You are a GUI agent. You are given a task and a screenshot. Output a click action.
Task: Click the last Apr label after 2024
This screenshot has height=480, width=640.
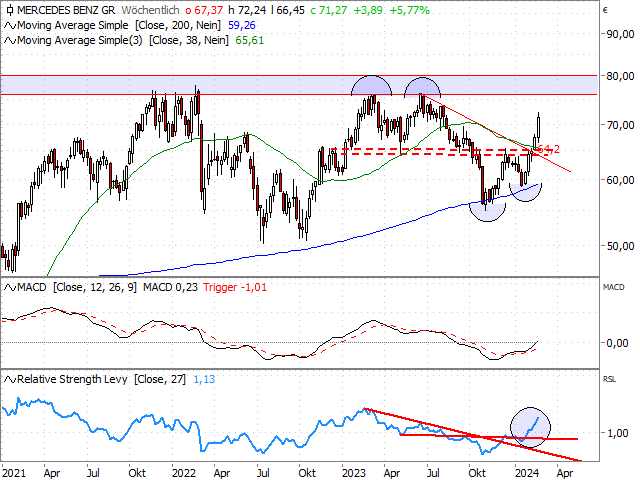(565, 473)
